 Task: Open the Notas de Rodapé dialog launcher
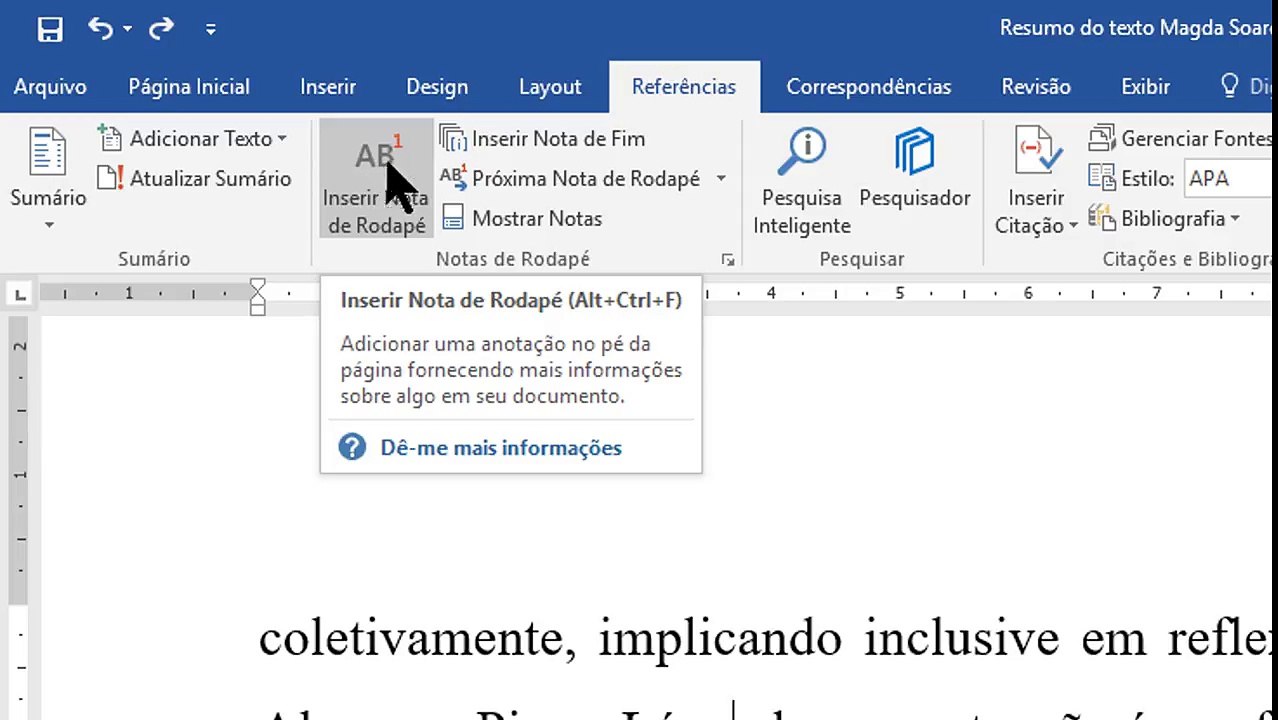point(728,260)
